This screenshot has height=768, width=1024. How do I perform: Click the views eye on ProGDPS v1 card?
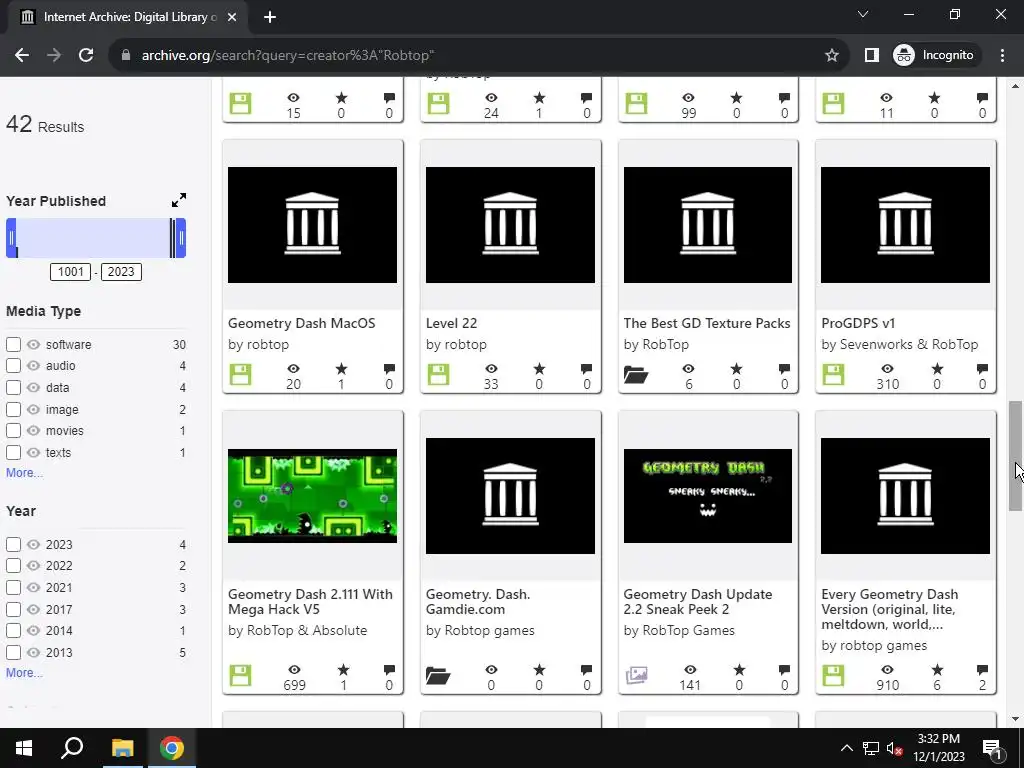[x=887, y=369]
